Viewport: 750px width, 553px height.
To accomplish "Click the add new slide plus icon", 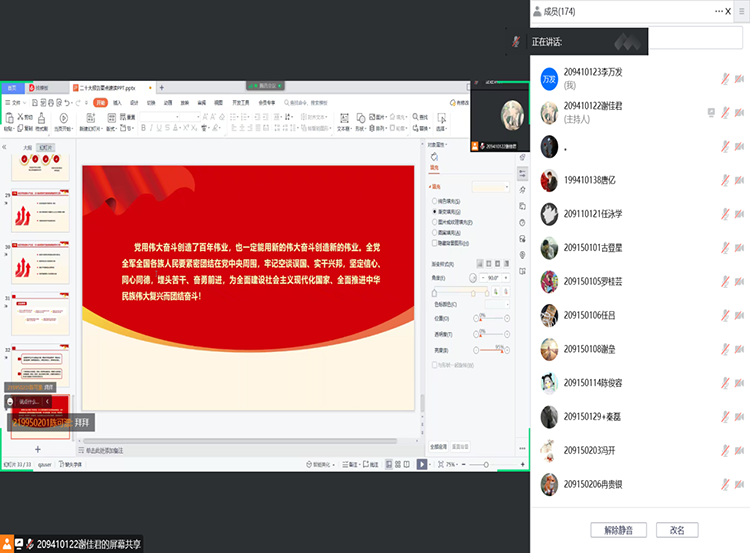I will pyautogui.click(x=38, y=450).
